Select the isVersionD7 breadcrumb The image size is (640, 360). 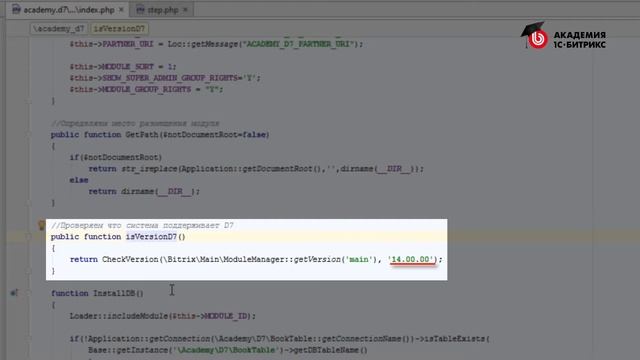click(x=119, y=29)
